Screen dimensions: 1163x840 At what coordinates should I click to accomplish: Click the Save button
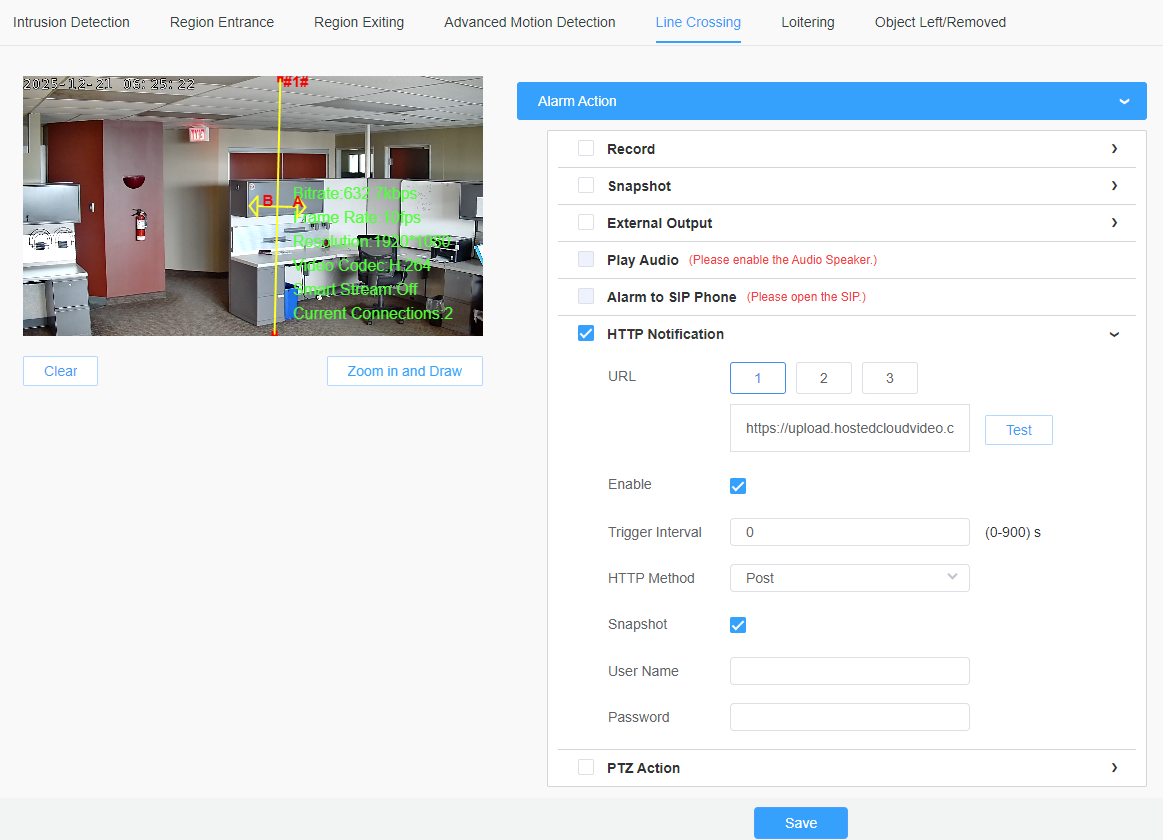click(801, 823)
